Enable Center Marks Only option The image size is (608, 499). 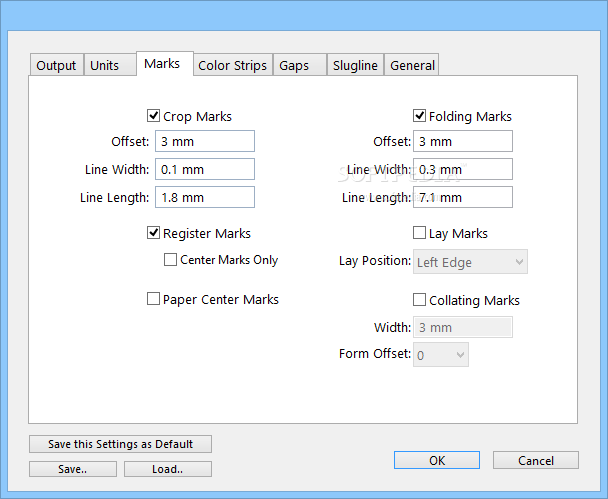[x=171, y=260]
